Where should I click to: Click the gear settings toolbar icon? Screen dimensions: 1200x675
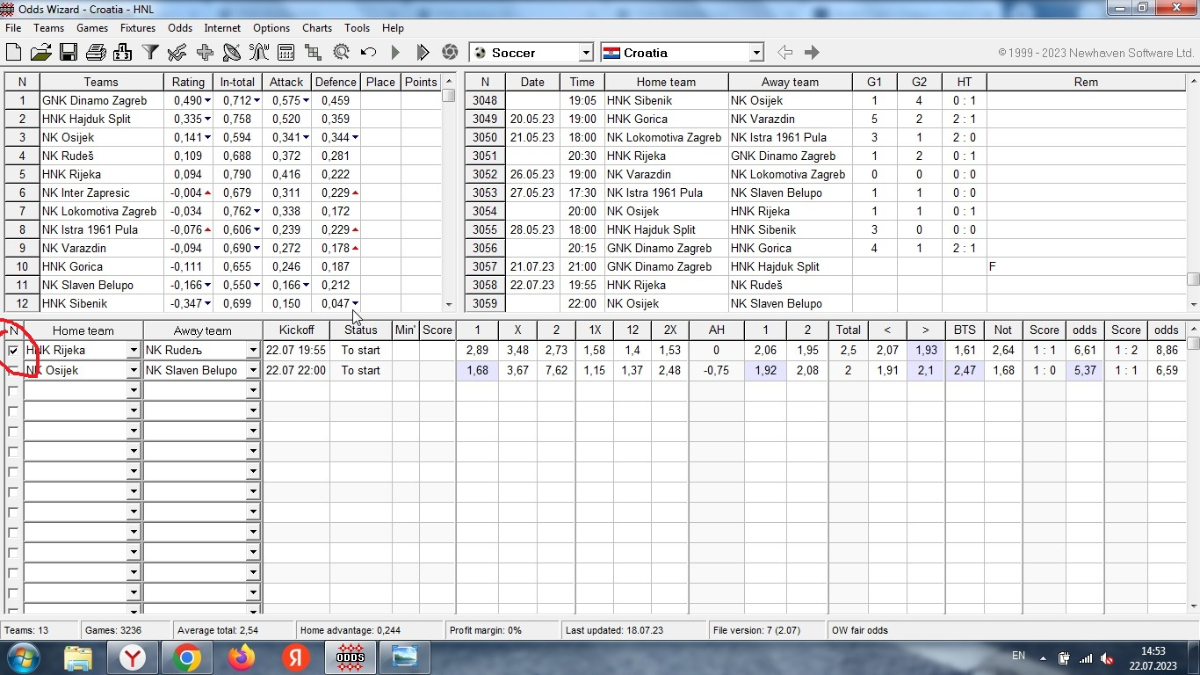(x=341, y=52)
